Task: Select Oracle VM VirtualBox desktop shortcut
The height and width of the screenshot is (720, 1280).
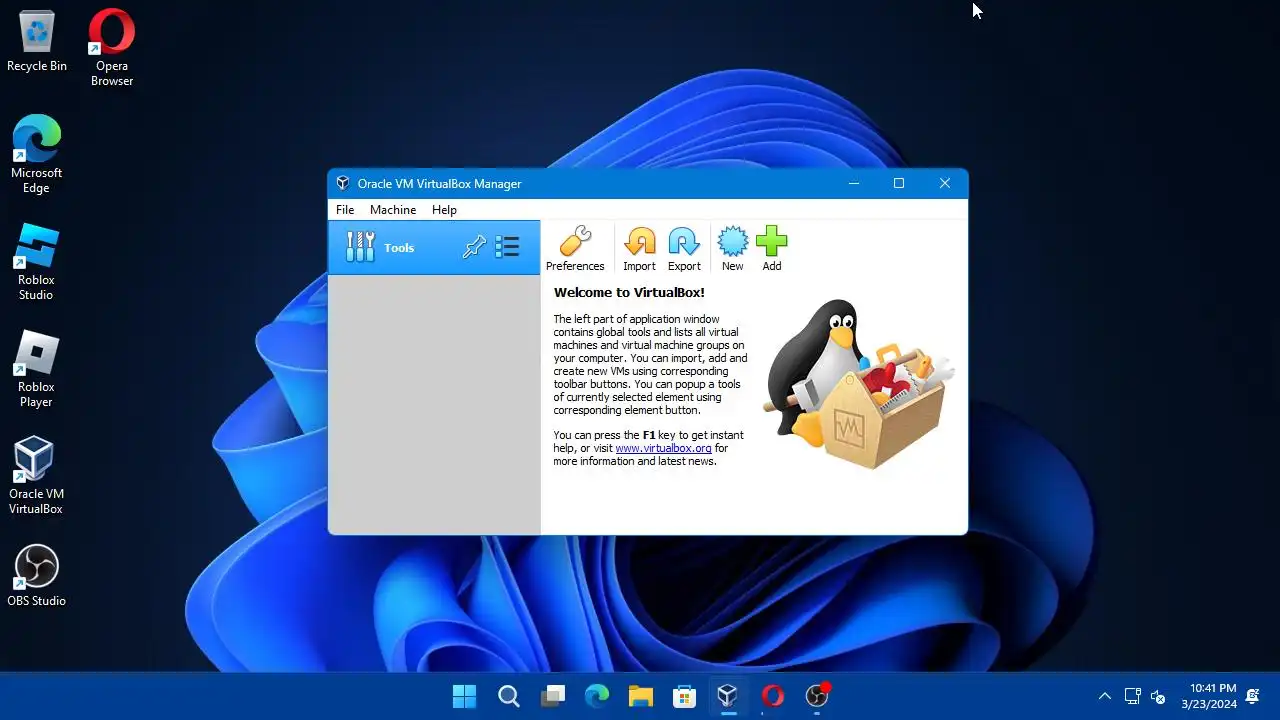Action: (x=37, y=476)
